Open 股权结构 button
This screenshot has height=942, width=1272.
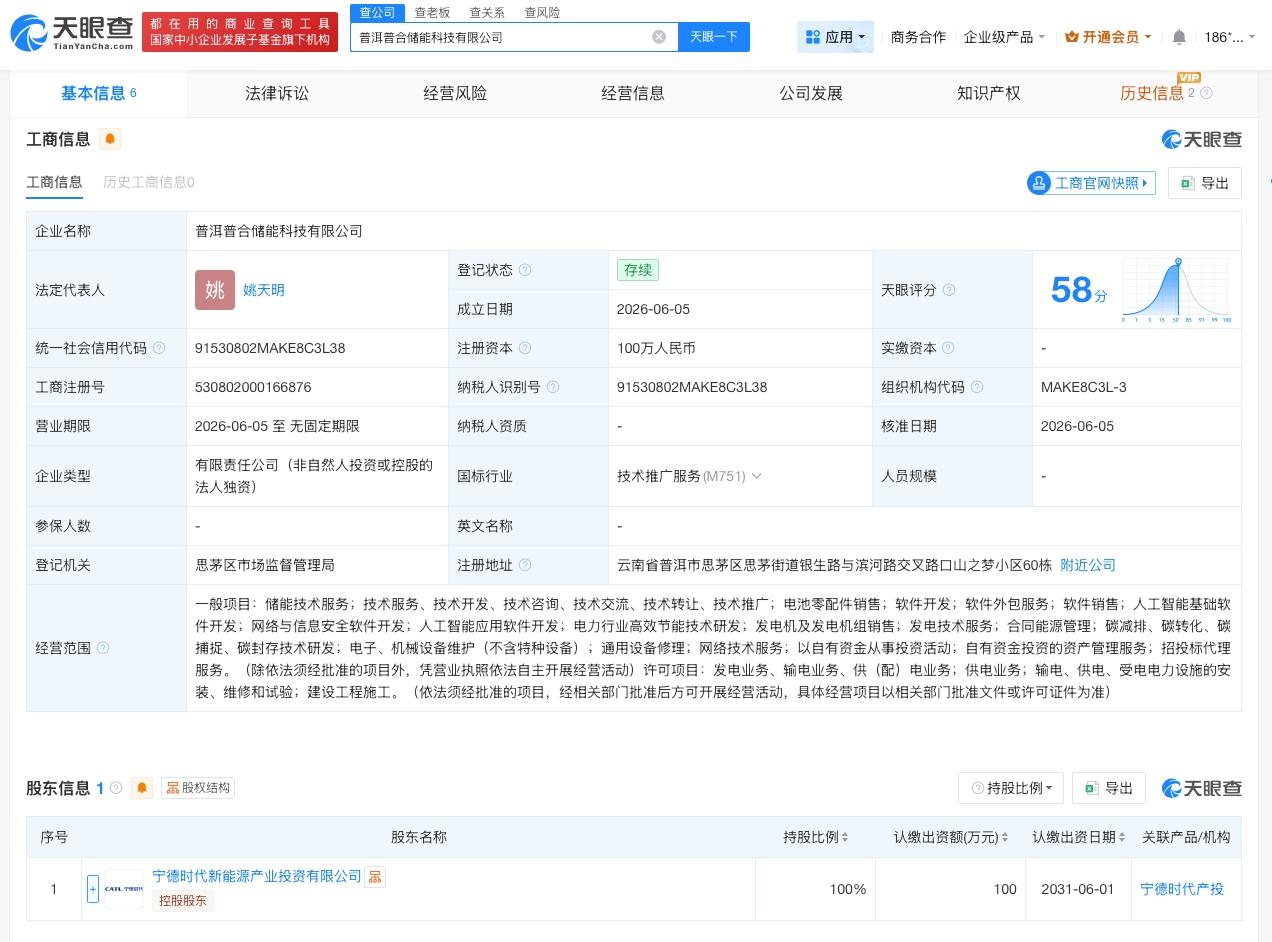tap(198, 788)
